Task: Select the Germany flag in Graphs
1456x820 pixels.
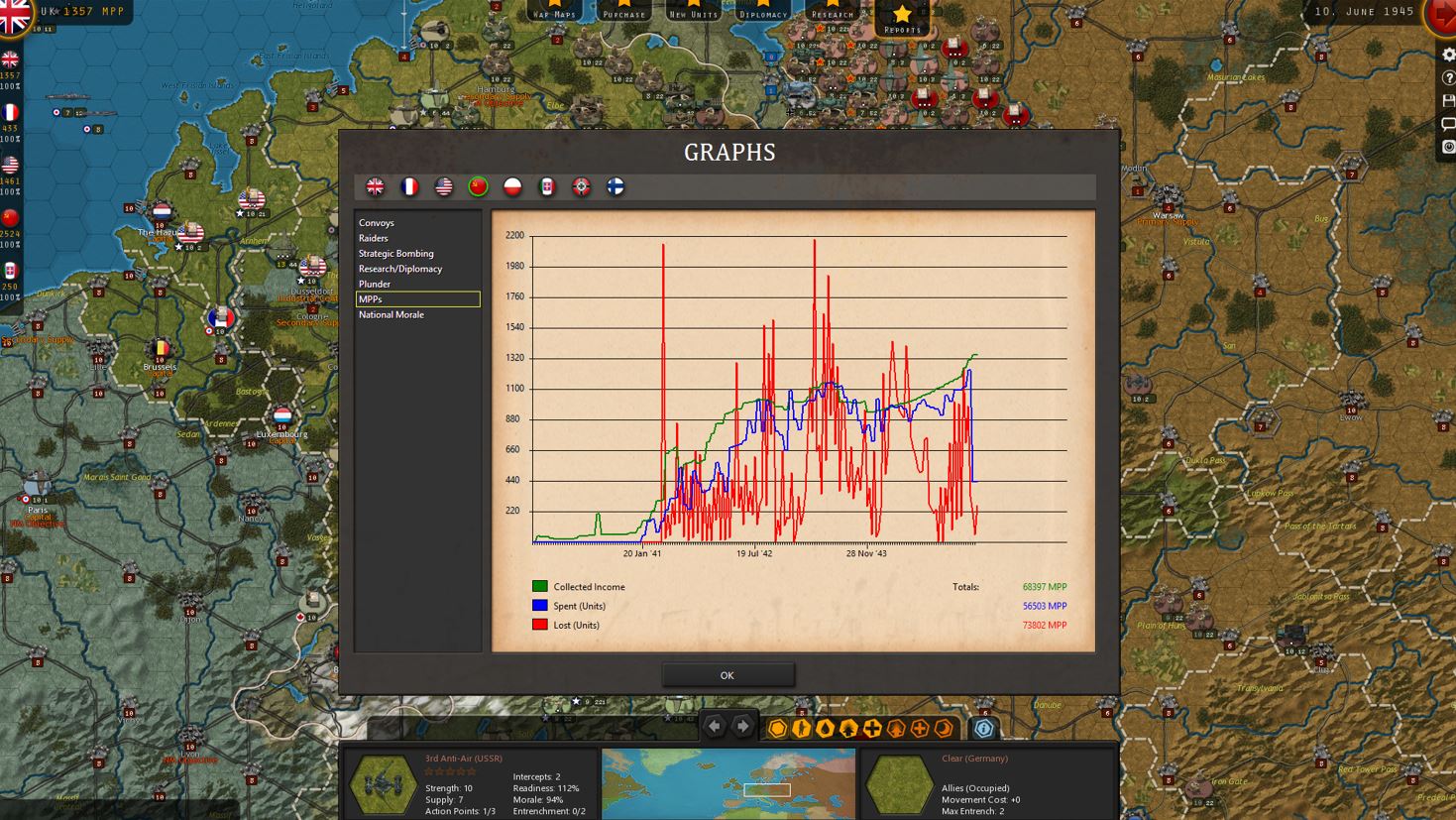Action: (582, 186)
